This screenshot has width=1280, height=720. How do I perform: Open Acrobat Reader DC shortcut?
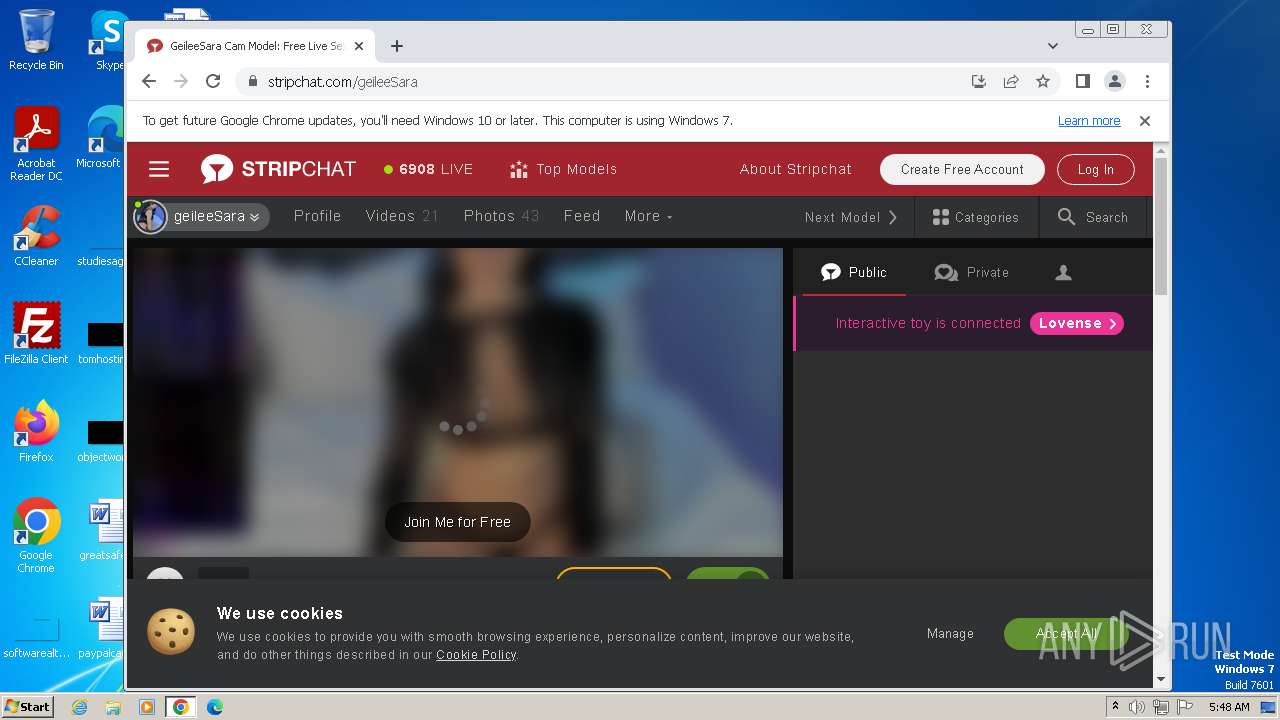point(36,144)
